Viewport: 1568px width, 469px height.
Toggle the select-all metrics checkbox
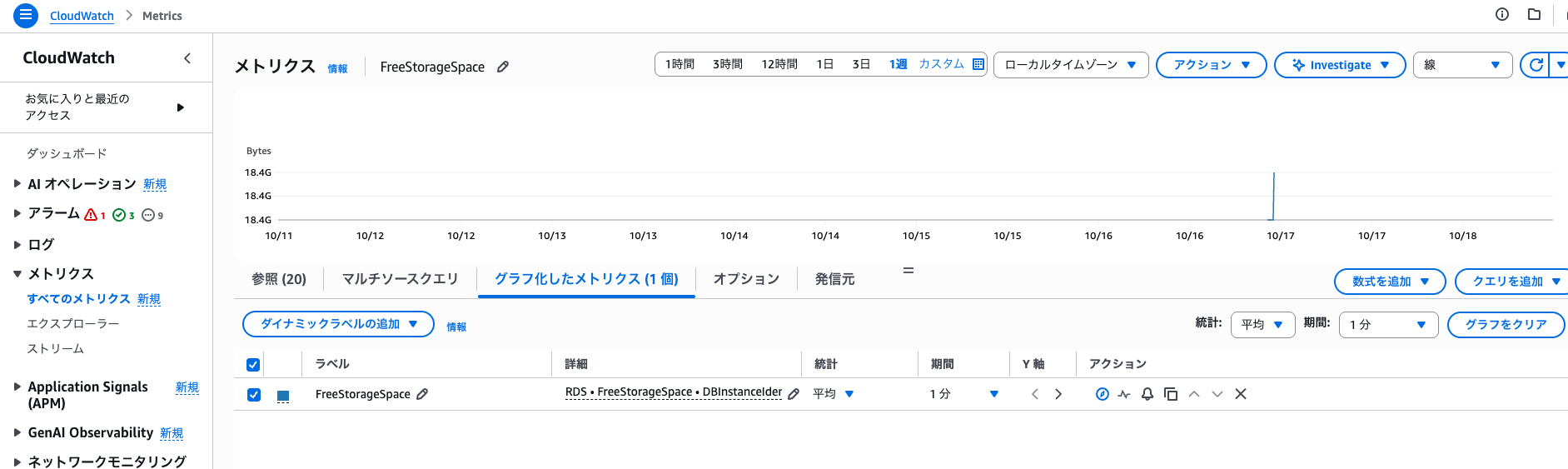click(x=253, y=364)
